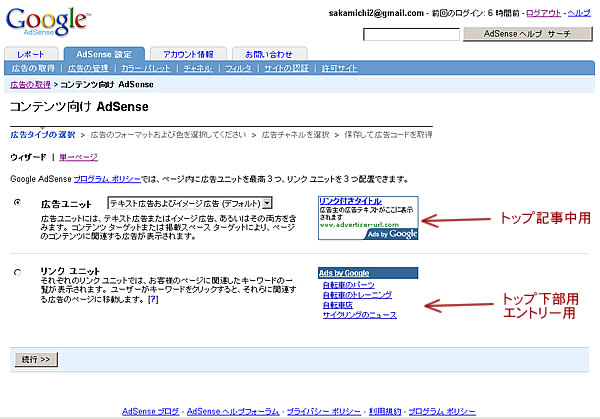Screen dimensions: 600x419
Task: Open the フィルタ submenu item
Action: point(238,69)
